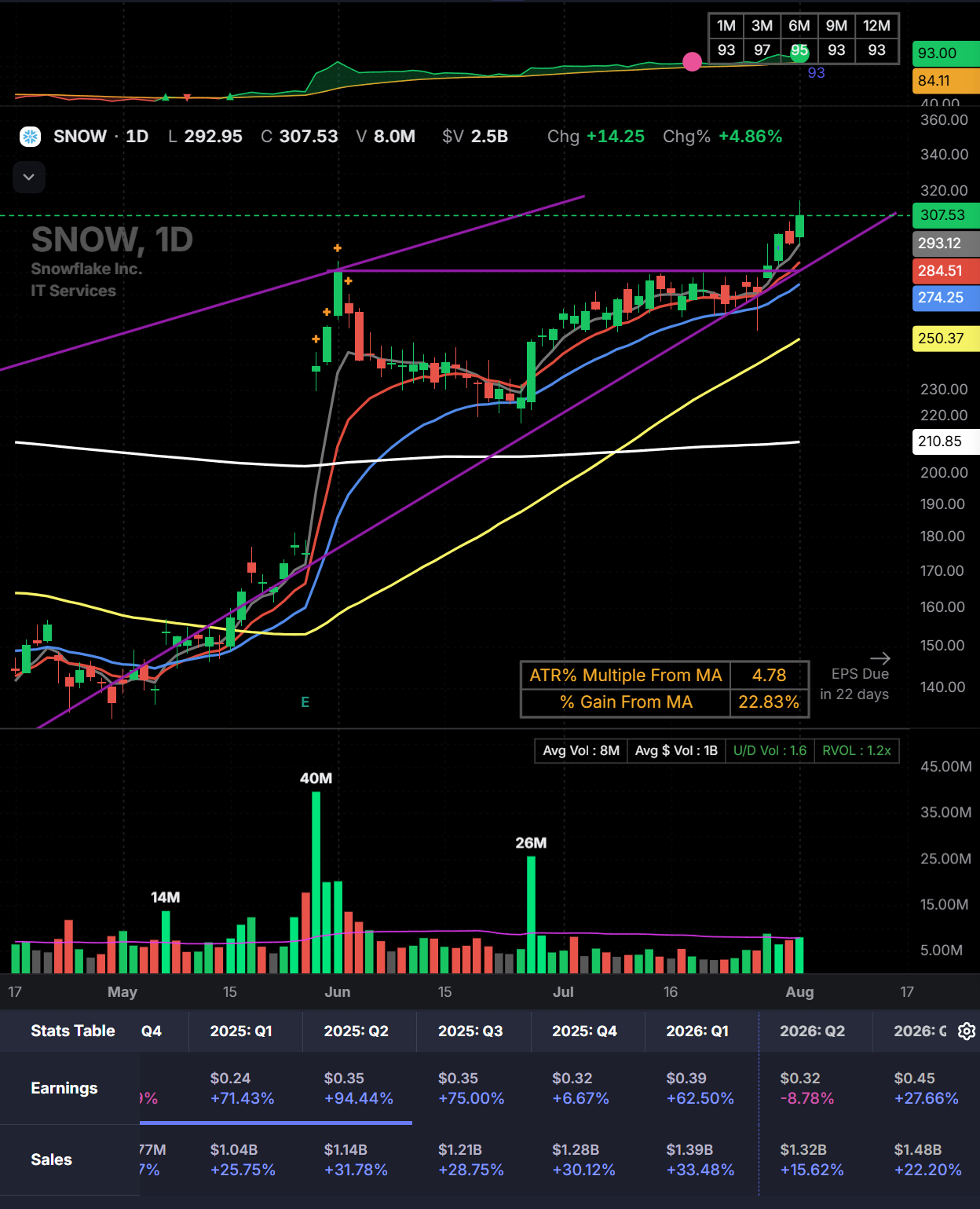Click the 3M column header in RS table
The width and height of the screenshot is (980, 1209).
762,25
